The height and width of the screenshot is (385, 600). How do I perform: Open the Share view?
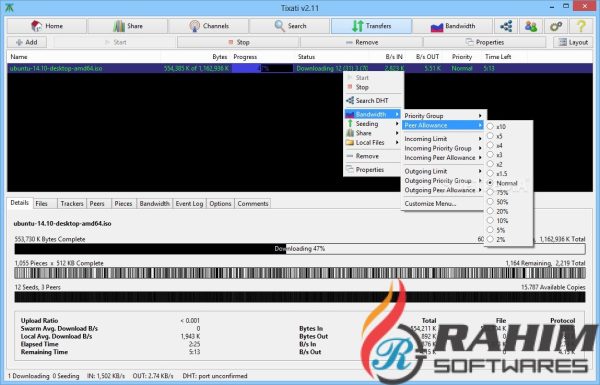click(x=127, y=26)
